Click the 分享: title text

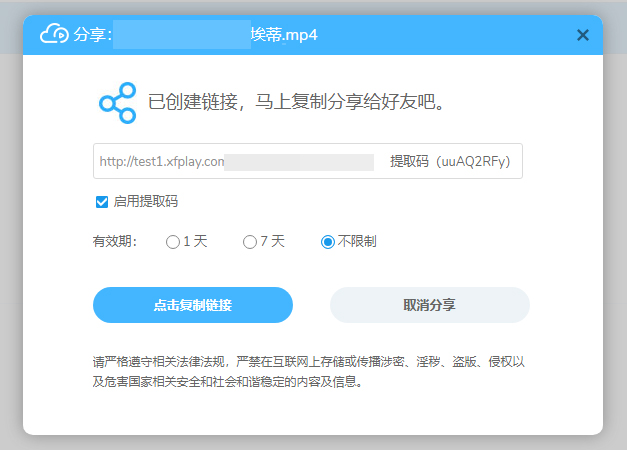(x=92, y=35)
